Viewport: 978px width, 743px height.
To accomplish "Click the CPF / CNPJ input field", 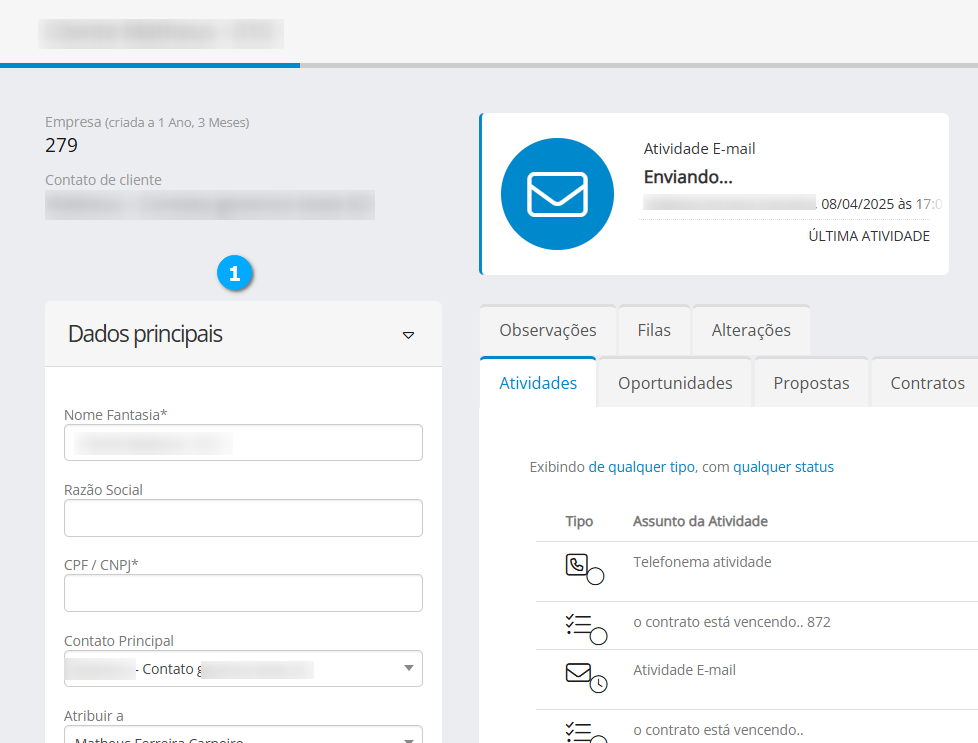I will tap(243, 593).
